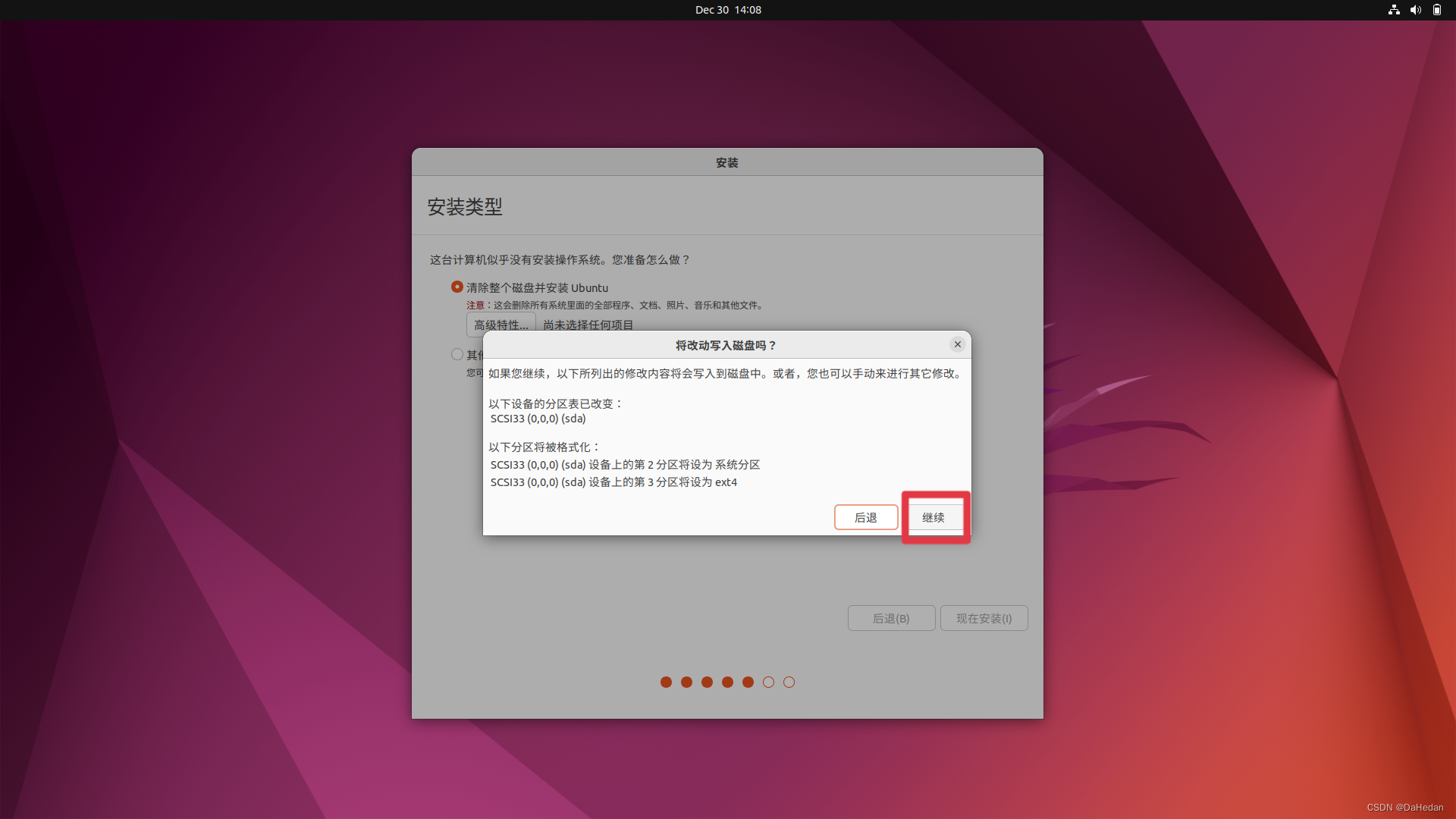Screen dimensions: 1456x819
Task: Open the clock menu showing Dec 30 14:08
Action: point(727,10)
